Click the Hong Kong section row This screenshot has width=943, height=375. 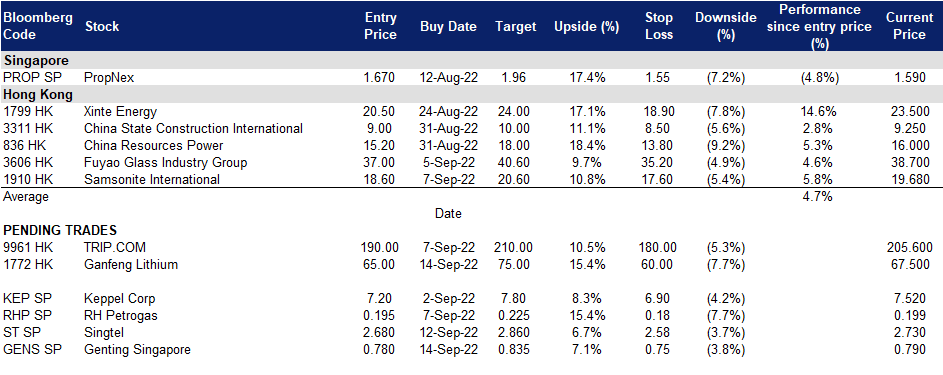pyautogui.click(x=472, y=94)
